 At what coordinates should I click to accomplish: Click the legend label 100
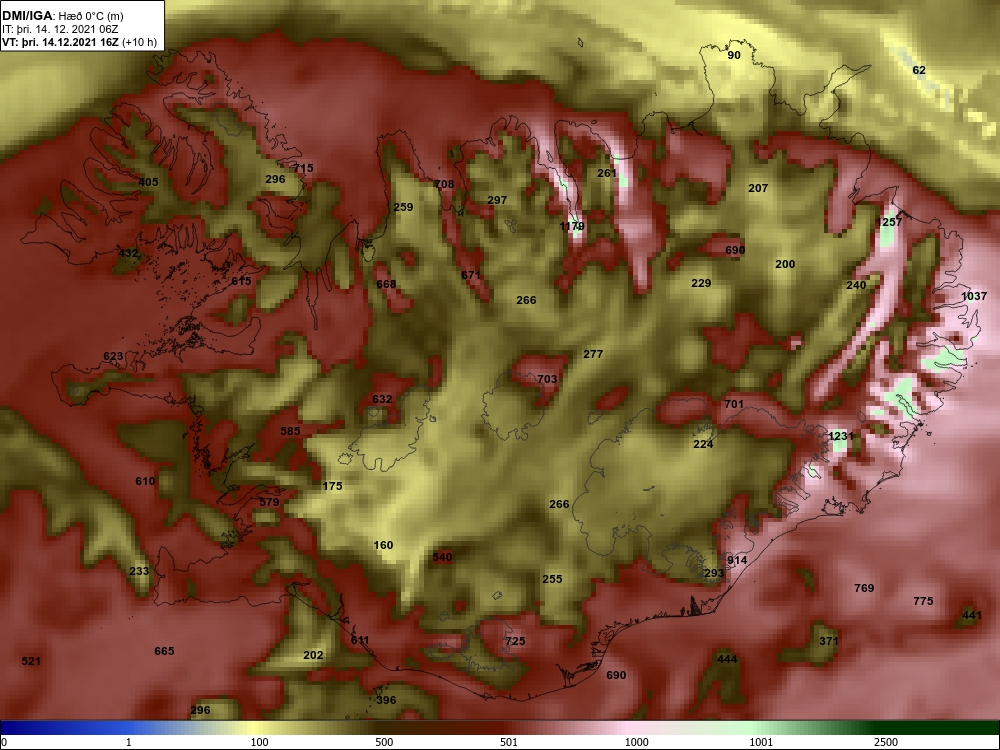click(259, 742)
